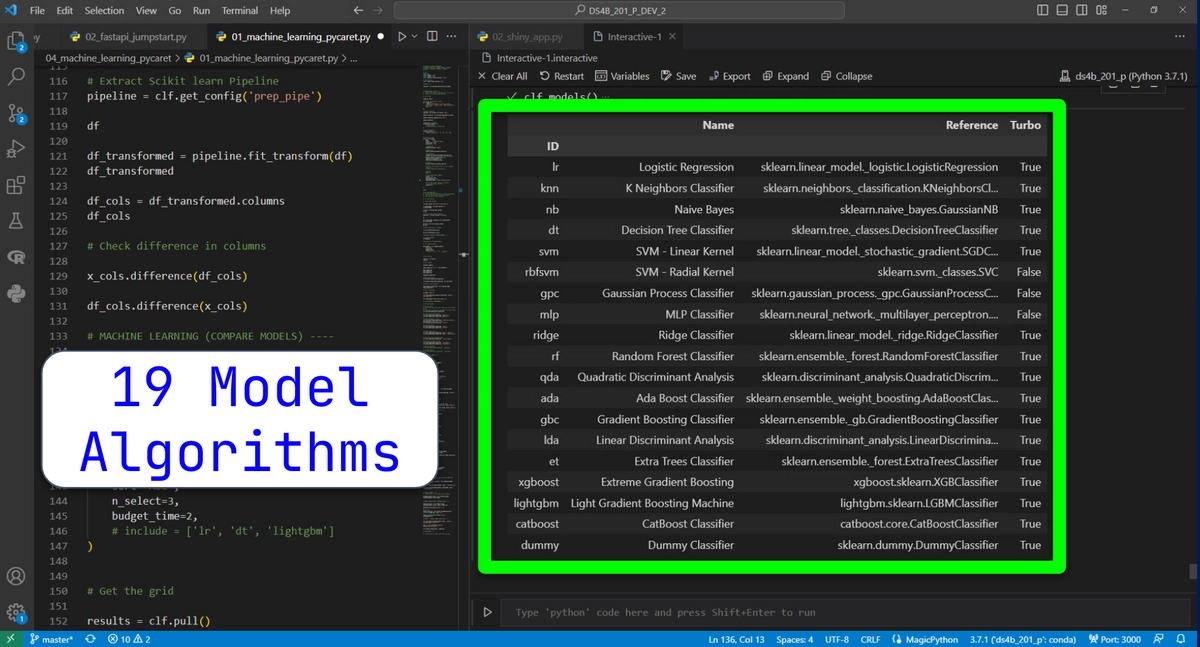1200x647 pixels.
Task: Toggle the Primary Side Bar
Action: tap(1044, 10)
